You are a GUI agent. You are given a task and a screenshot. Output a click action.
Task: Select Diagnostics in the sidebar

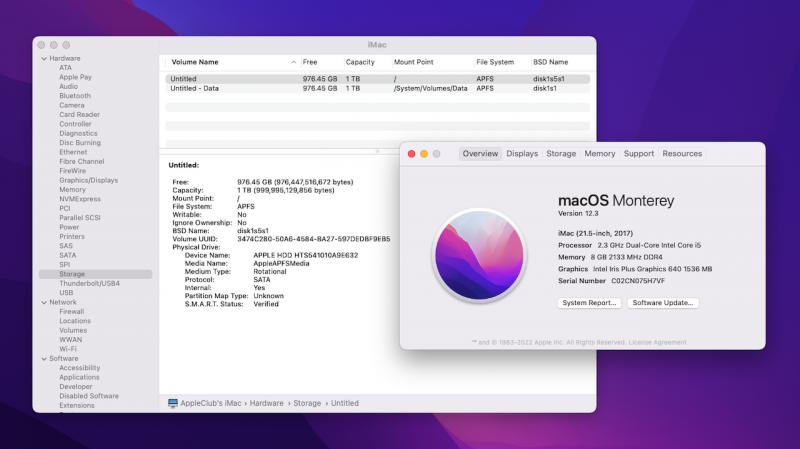78,133
